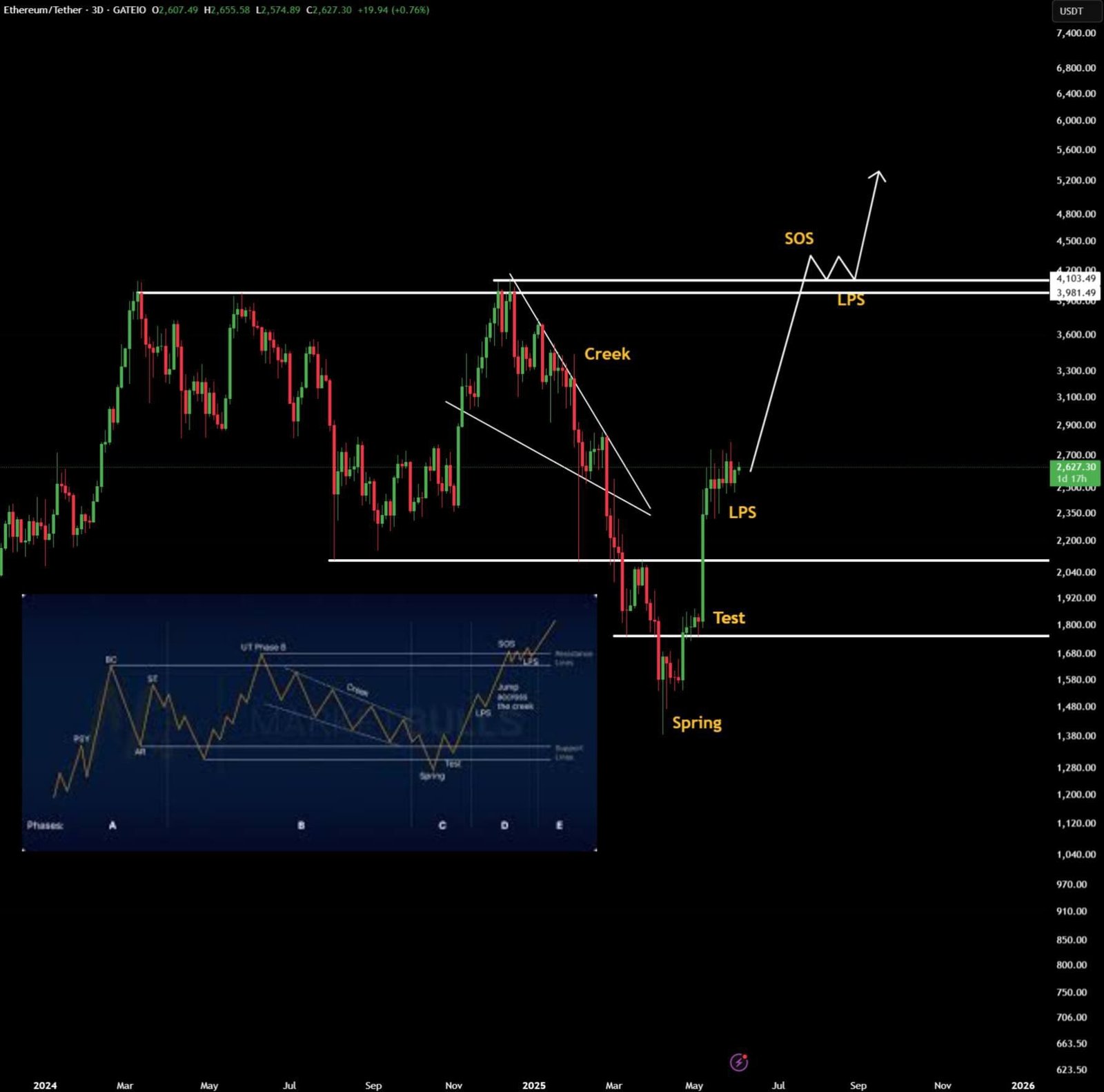Click the 3D timeframe label in the legend
This screenshot has width=1104, height=1092.
click(97, 10)
